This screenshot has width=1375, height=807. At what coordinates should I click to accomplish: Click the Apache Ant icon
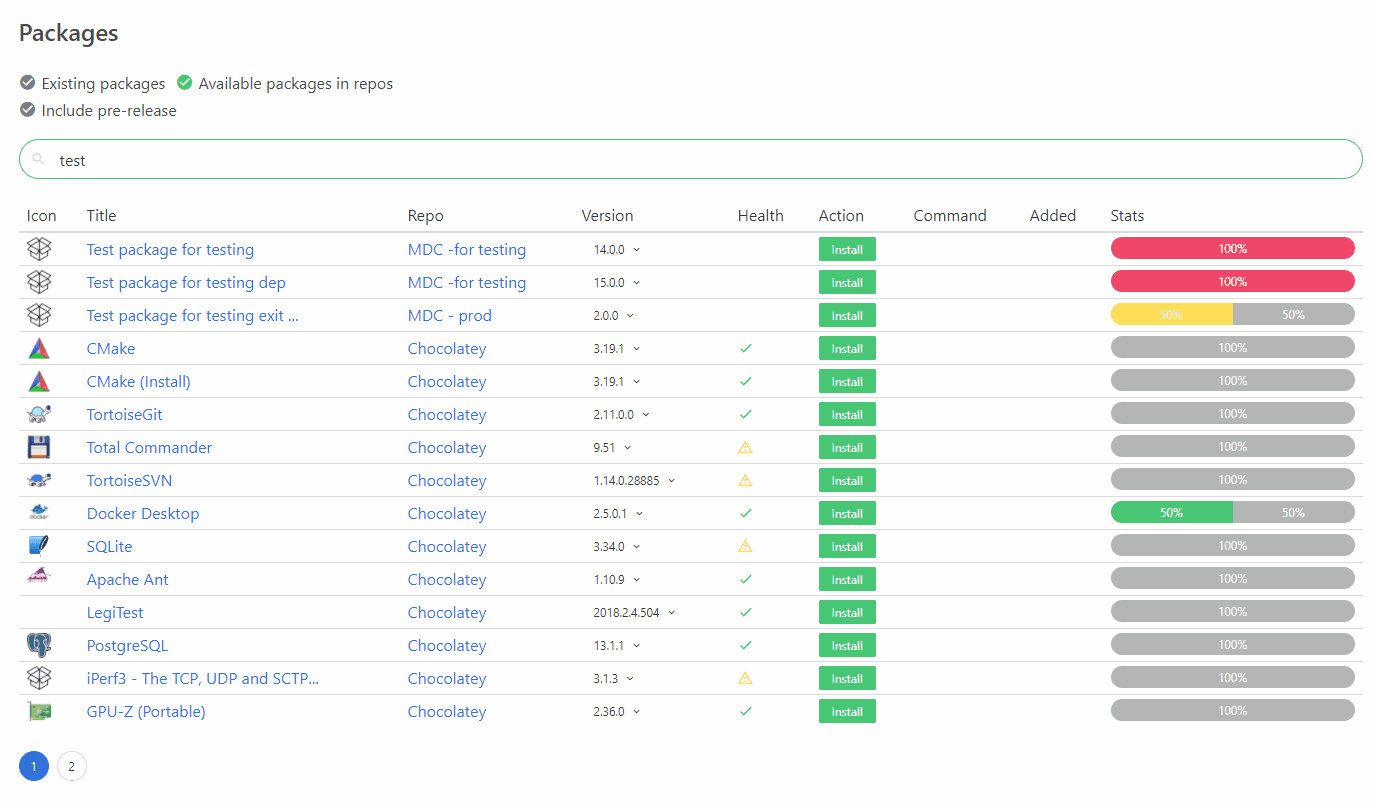(39, 576)
